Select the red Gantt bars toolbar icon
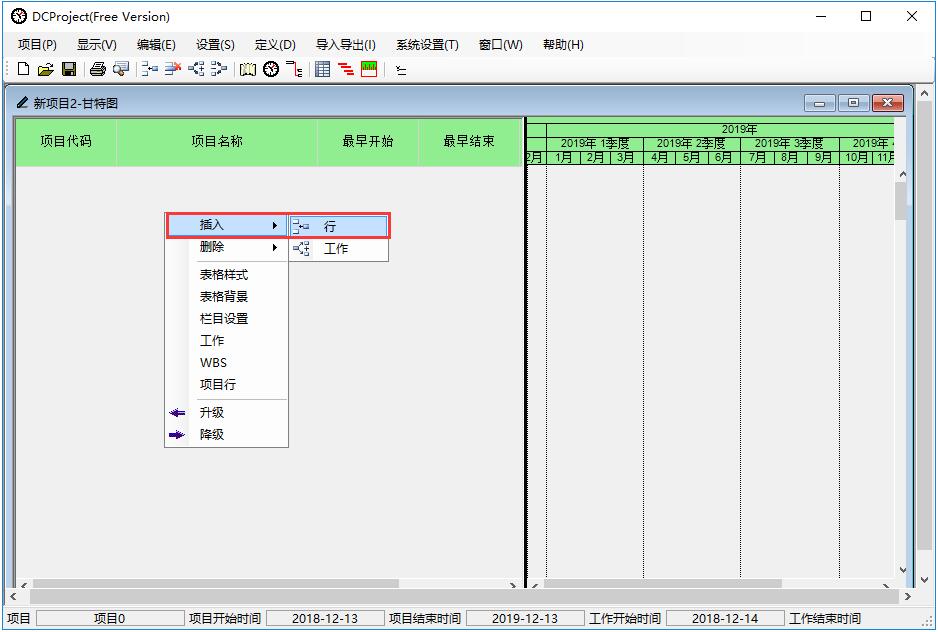 (346, 68)
